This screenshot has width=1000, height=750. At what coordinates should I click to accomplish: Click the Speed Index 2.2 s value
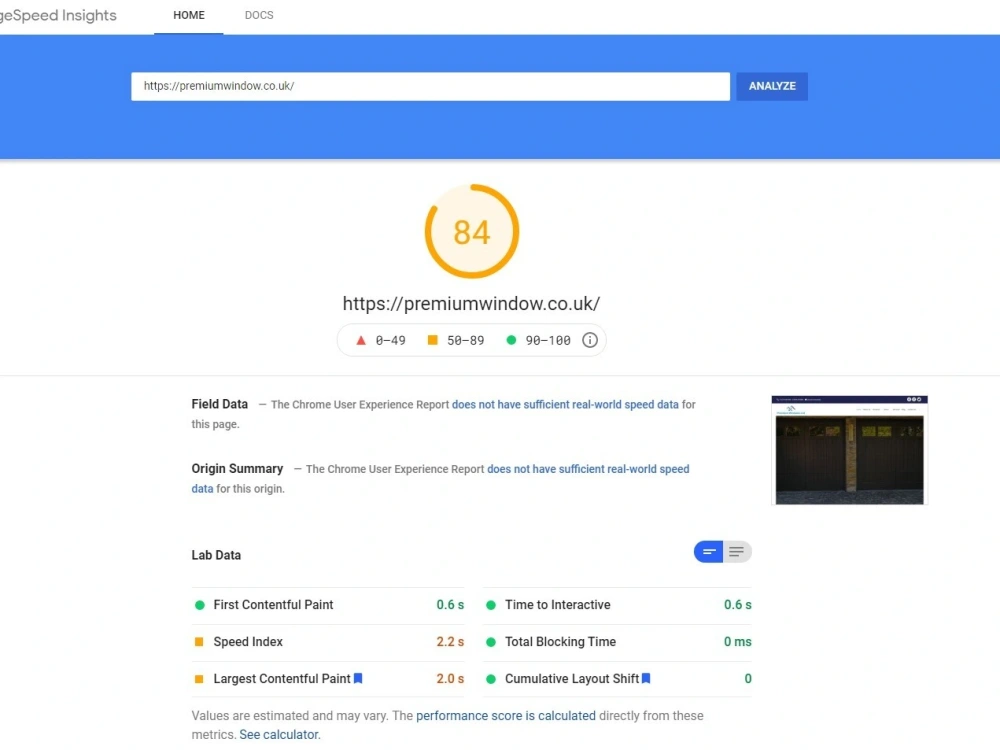click(x=450, y=642)
